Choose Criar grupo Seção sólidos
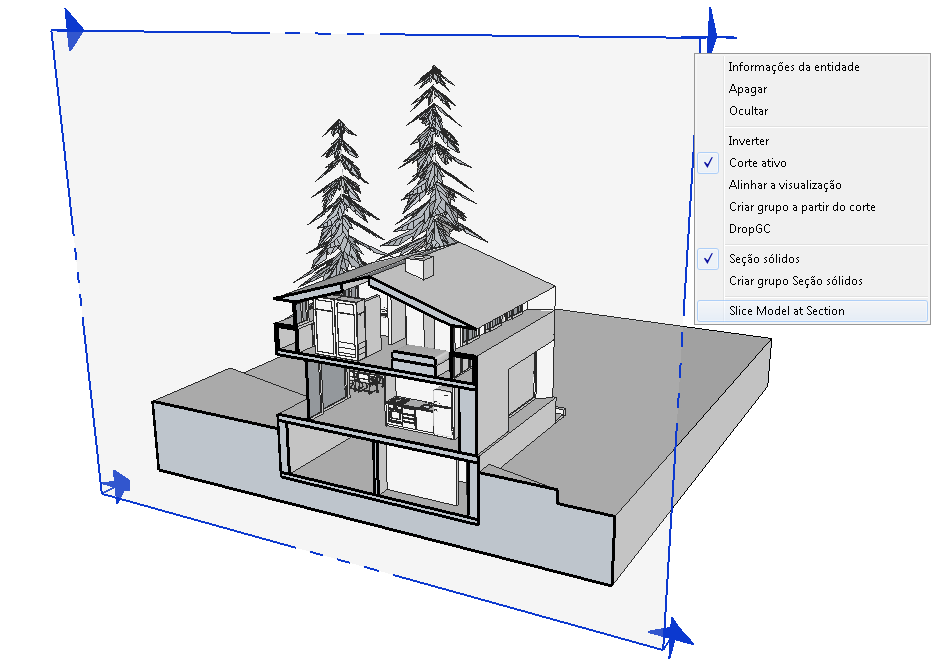The image size is (951, 671). point(812,281)
